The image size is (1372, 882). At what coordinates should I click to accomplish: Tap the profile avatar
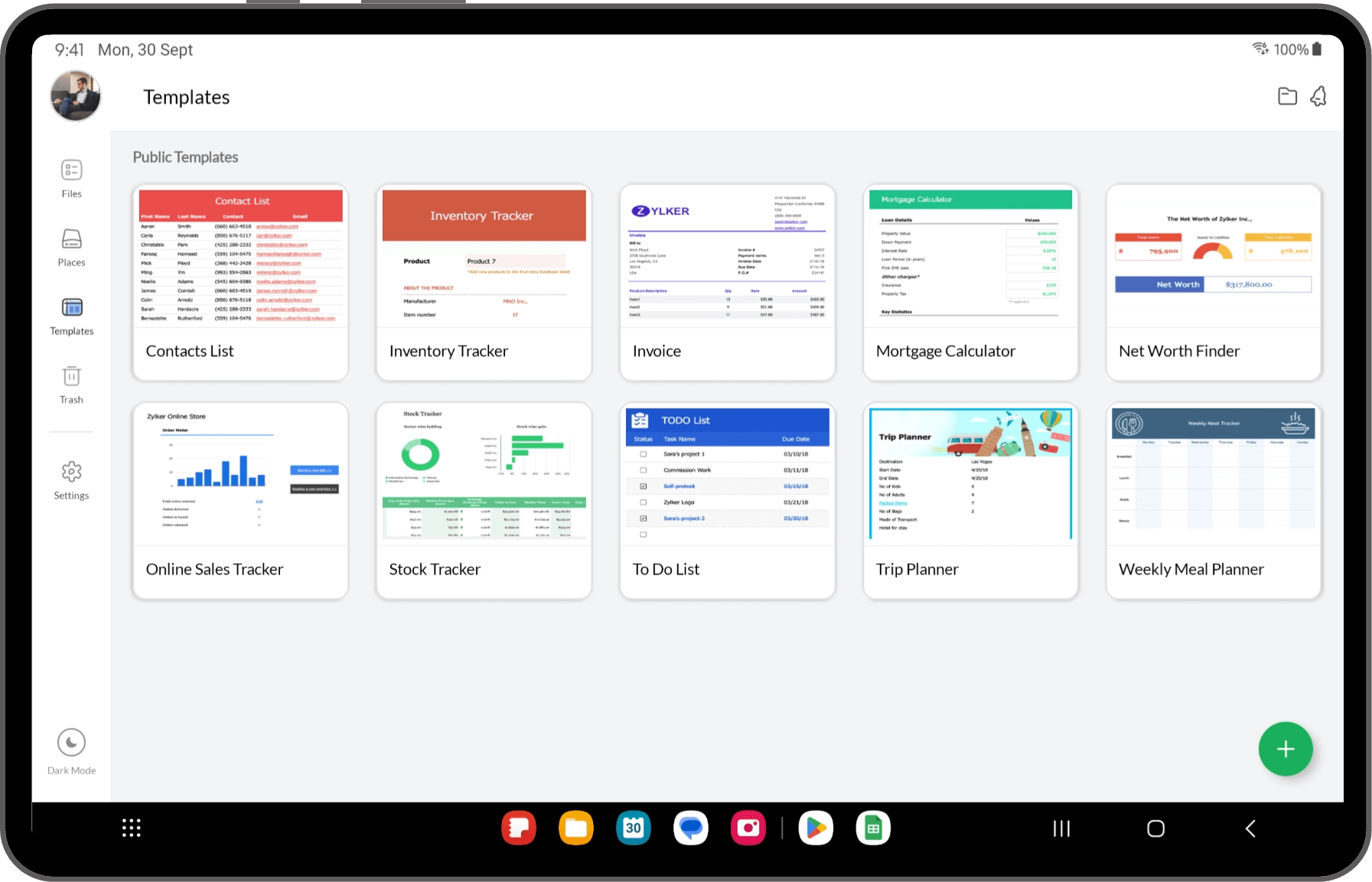pyautogui.click(x=74, y=96)
